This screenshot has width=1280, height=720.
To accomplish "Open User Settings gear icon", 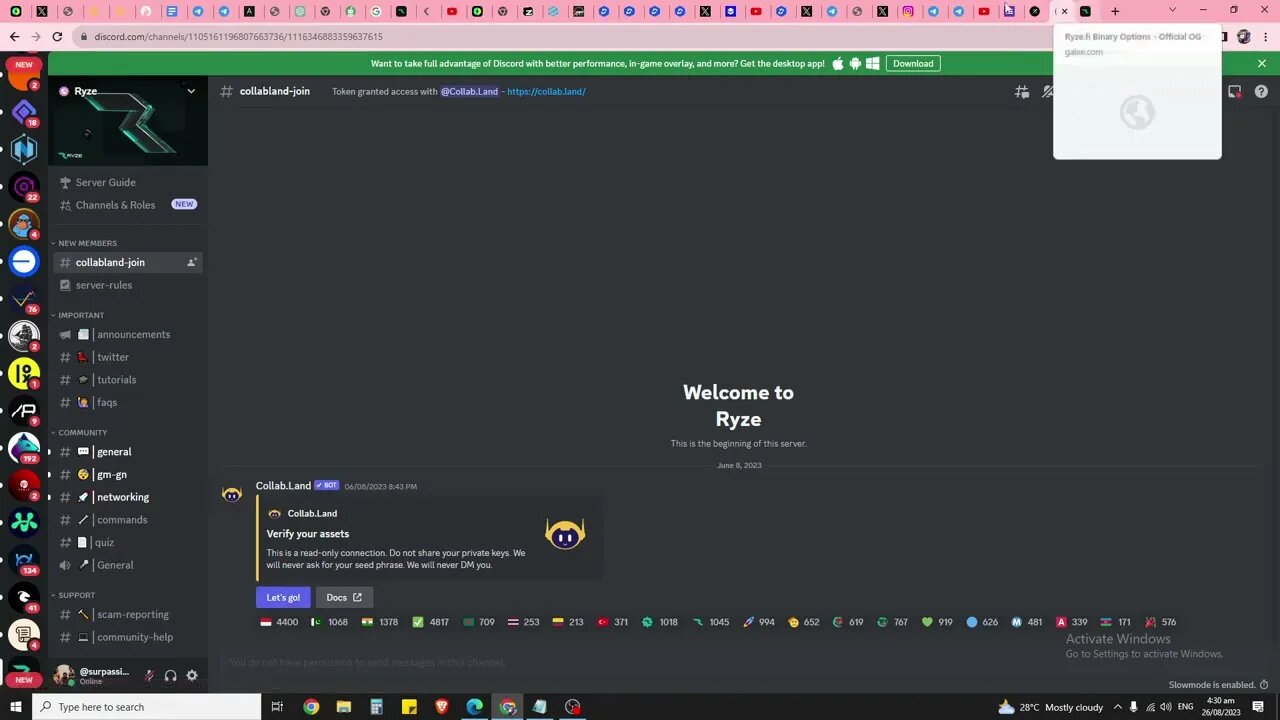I will tap(192, 676).
